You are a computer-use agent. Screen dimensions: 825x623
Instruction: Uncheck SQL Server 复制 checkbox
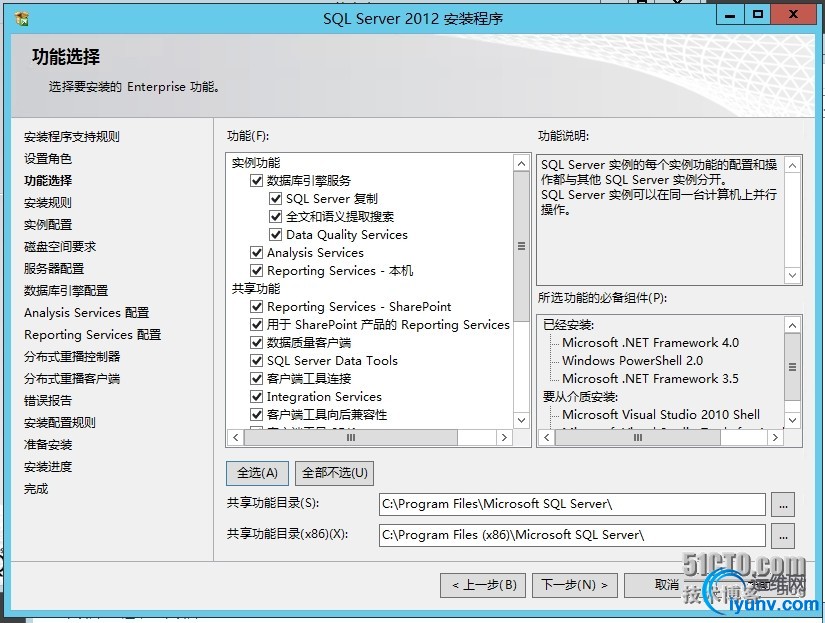pyautogui.click(x=275, y=198)
